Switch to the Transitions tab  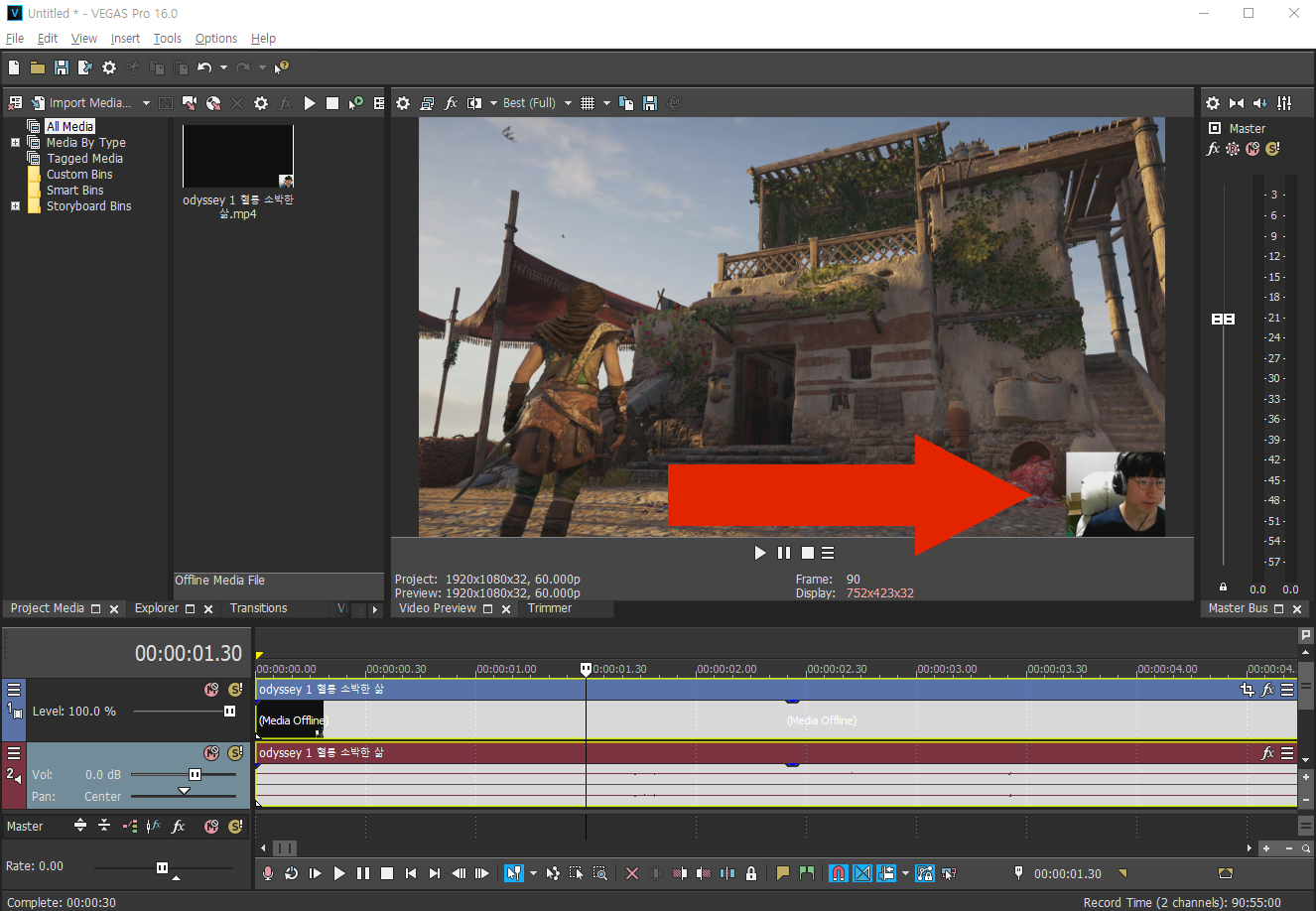point(258,608)
